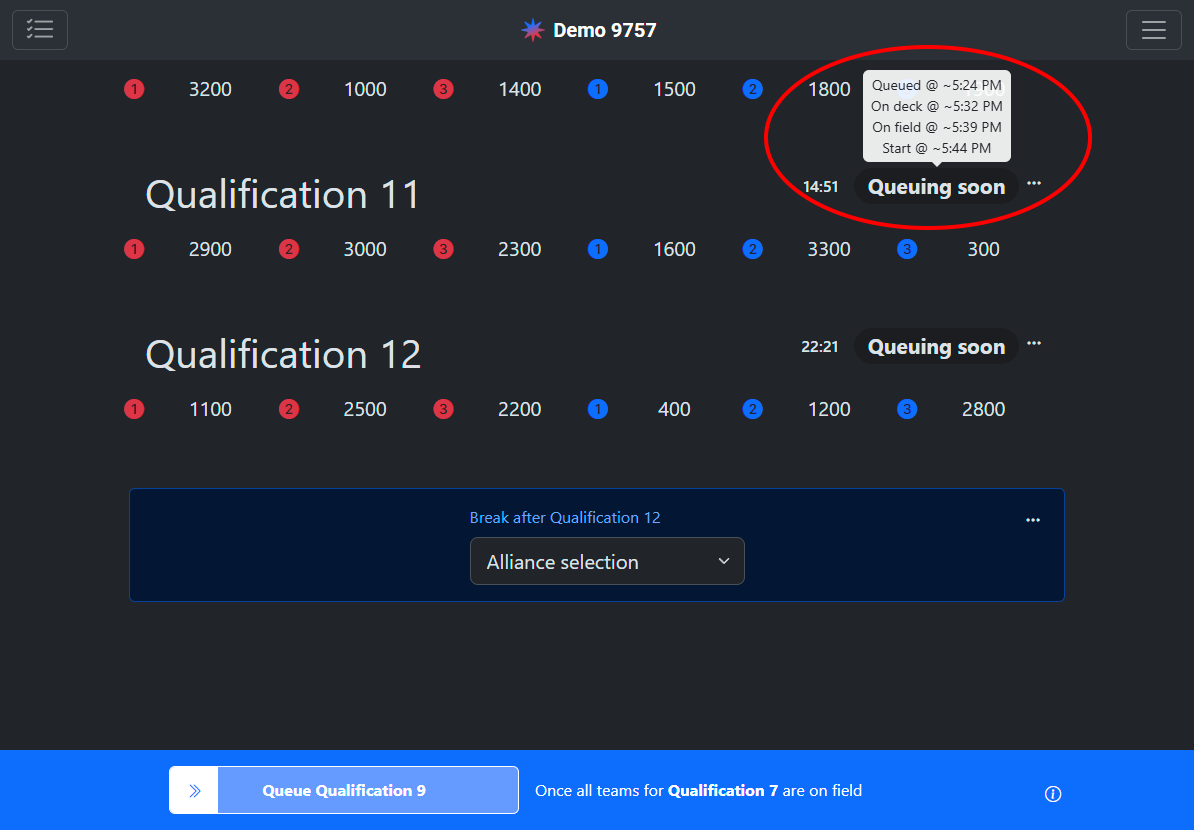Expand the Alliance selection dropdown
The image size is (1194, 830).
click(x=607, y=562)
